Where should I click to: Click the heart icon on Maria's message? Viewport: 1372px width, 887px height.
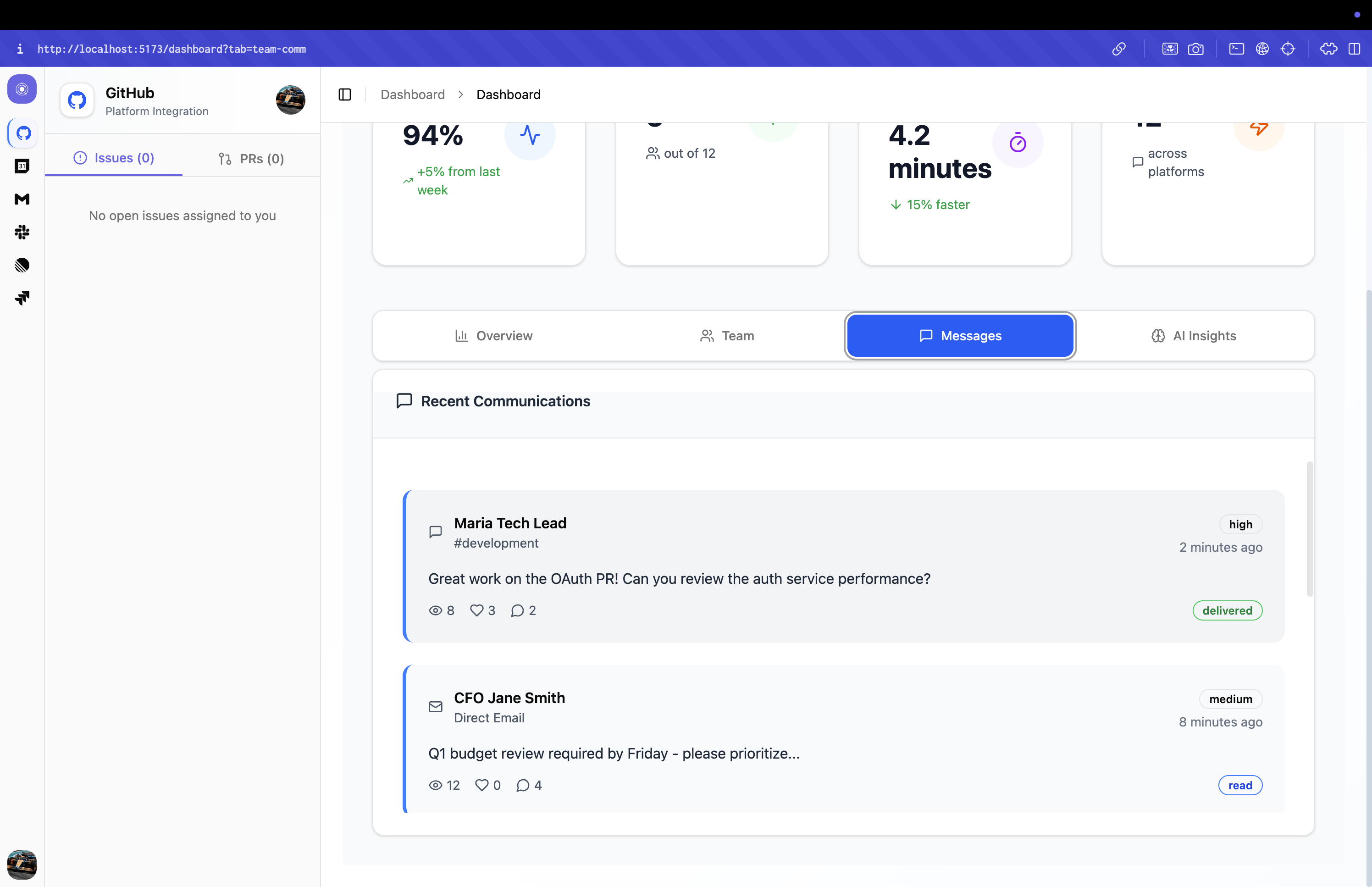pos(476,610)
